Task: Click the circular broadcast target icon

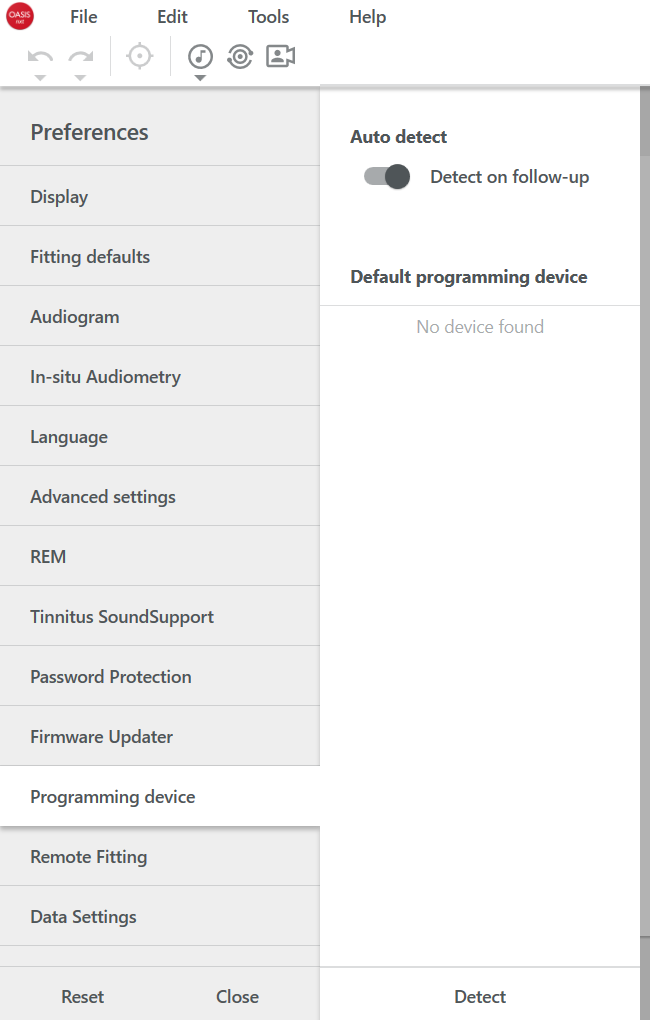Action: tap(240, 57)
